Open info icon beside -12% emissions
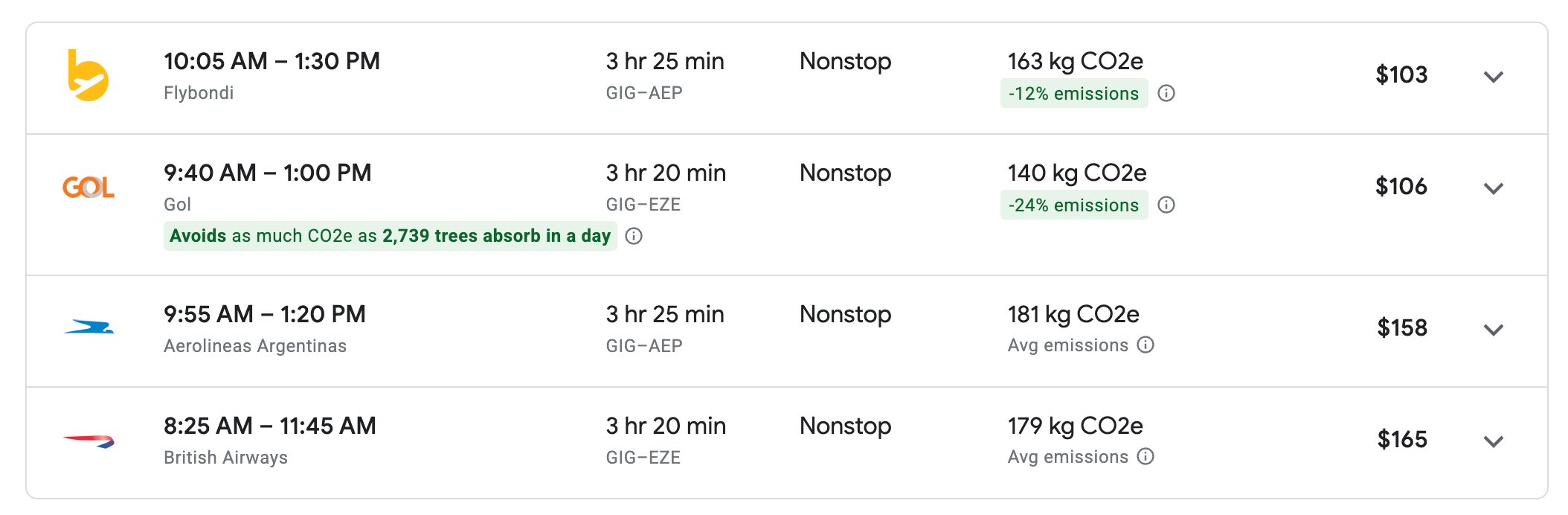Screen dimensions: 1568x515 1166,93
